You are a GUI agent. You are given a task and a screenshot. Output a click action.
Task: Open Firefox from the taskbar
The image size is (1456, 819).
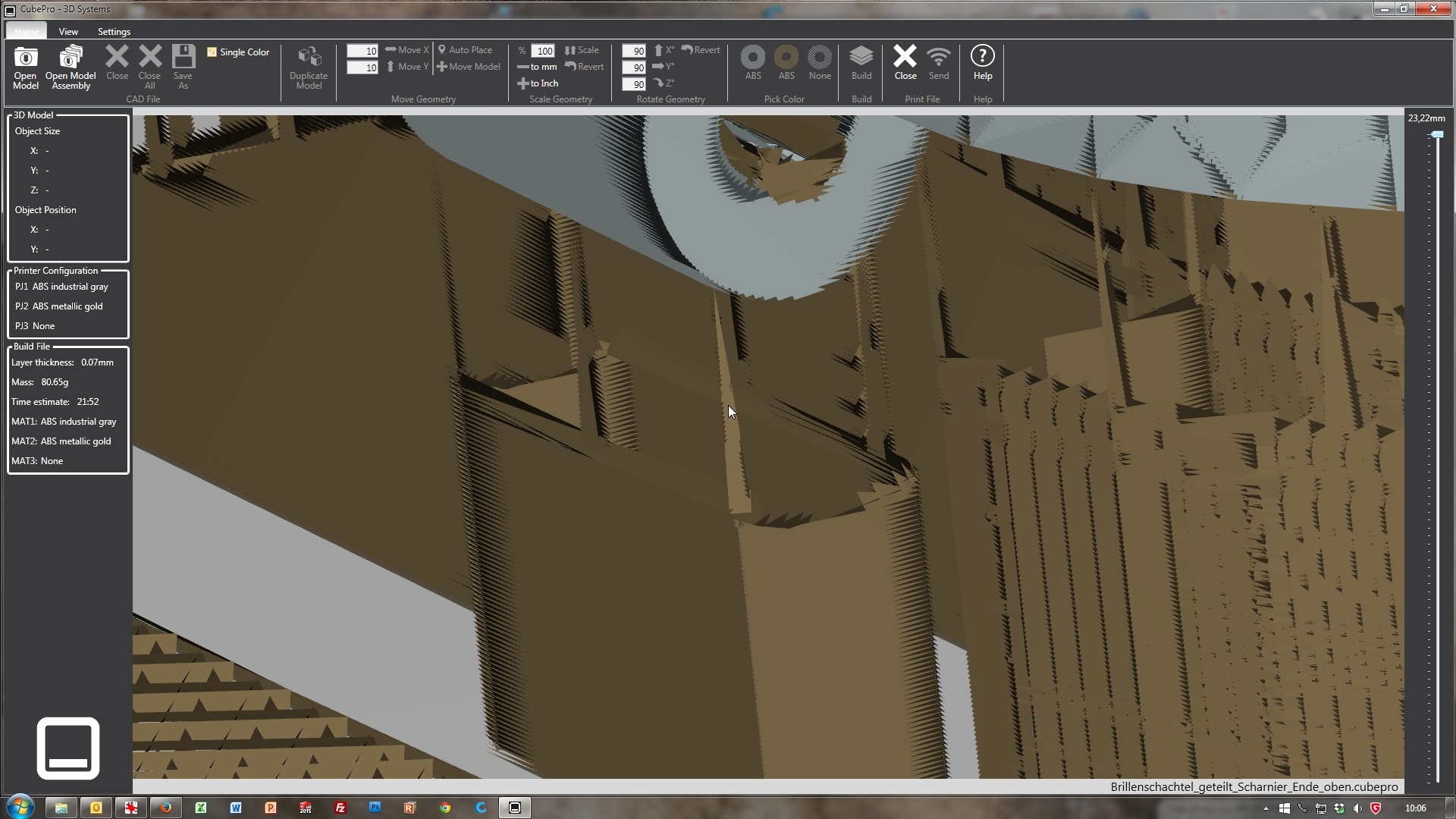click(x=165, y=808)
